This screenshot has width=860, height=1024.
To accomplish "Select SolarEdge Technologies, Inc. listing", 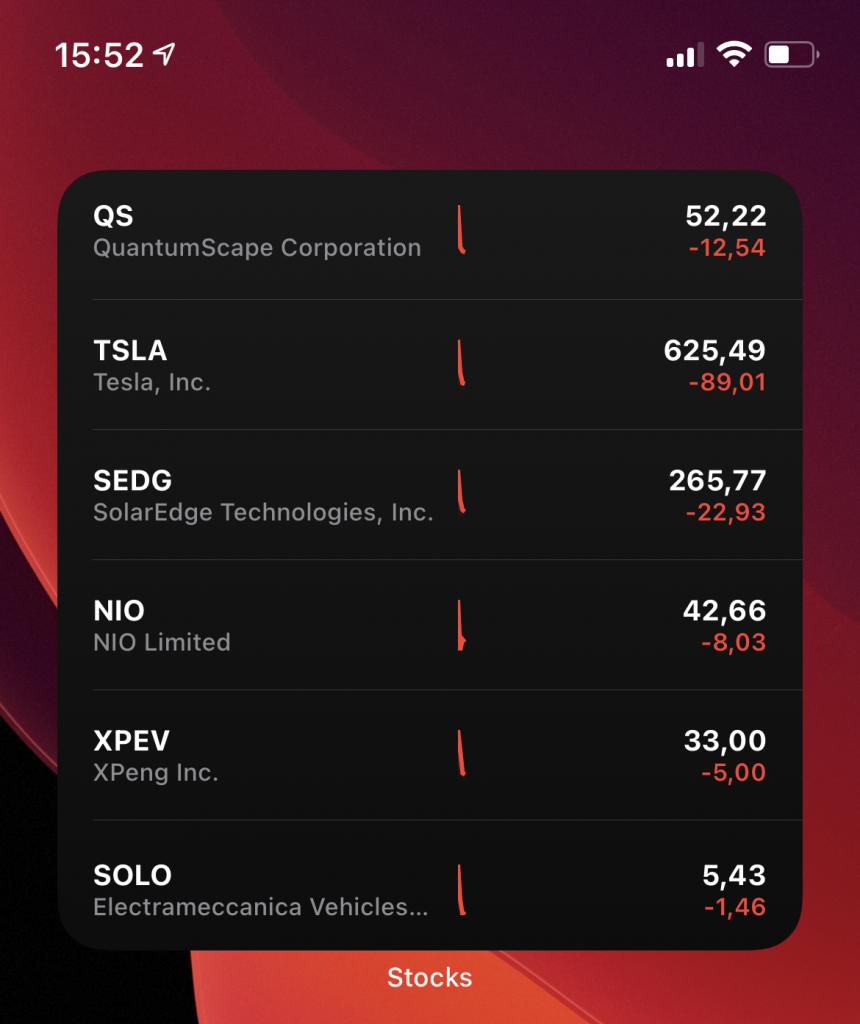I will click(430, 495).
